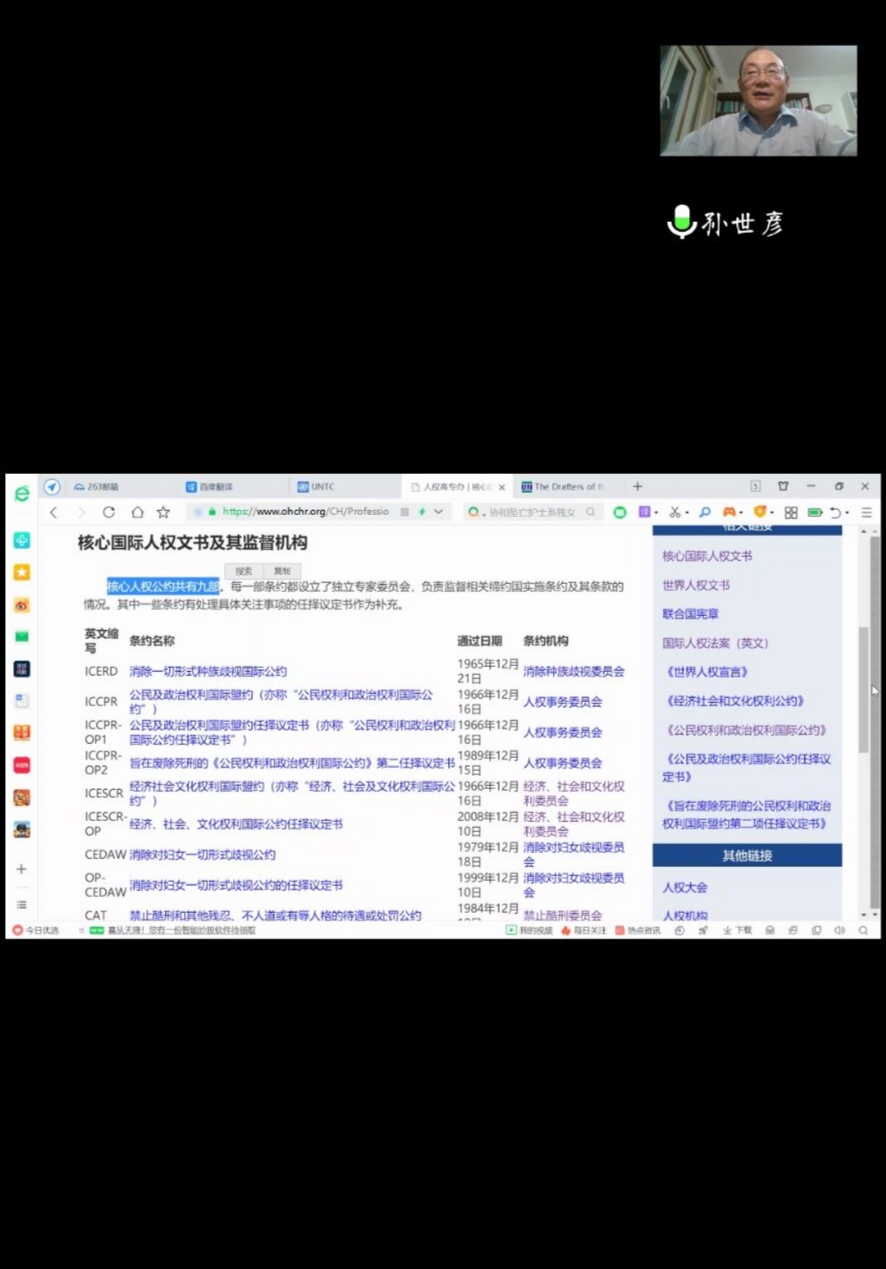
Task: Click the ICESCR abbreviation cell
Action: [104, 793]
